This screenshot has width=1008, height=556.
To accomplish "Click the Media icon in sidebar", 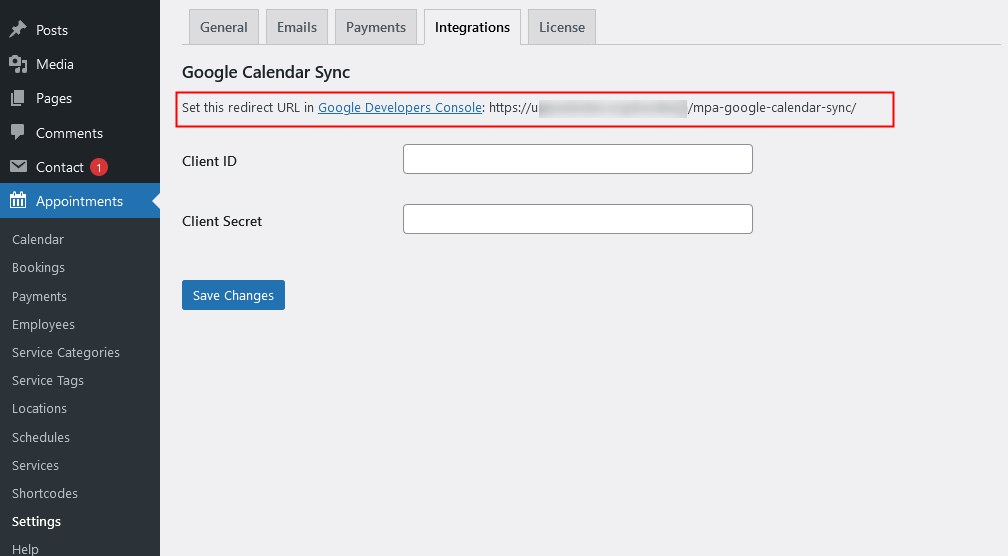I will coord(18,64).
